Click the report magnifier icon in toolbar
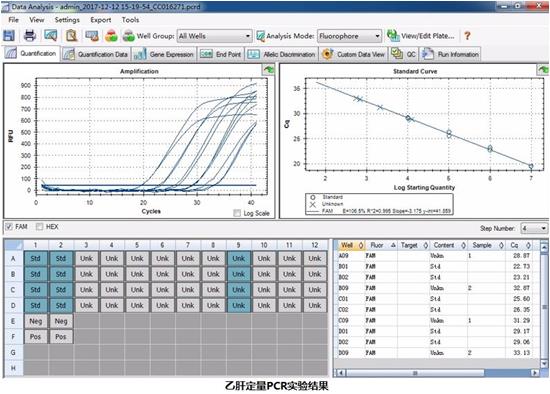Viewport: 550px width, 394px height. tap(71, 35)
